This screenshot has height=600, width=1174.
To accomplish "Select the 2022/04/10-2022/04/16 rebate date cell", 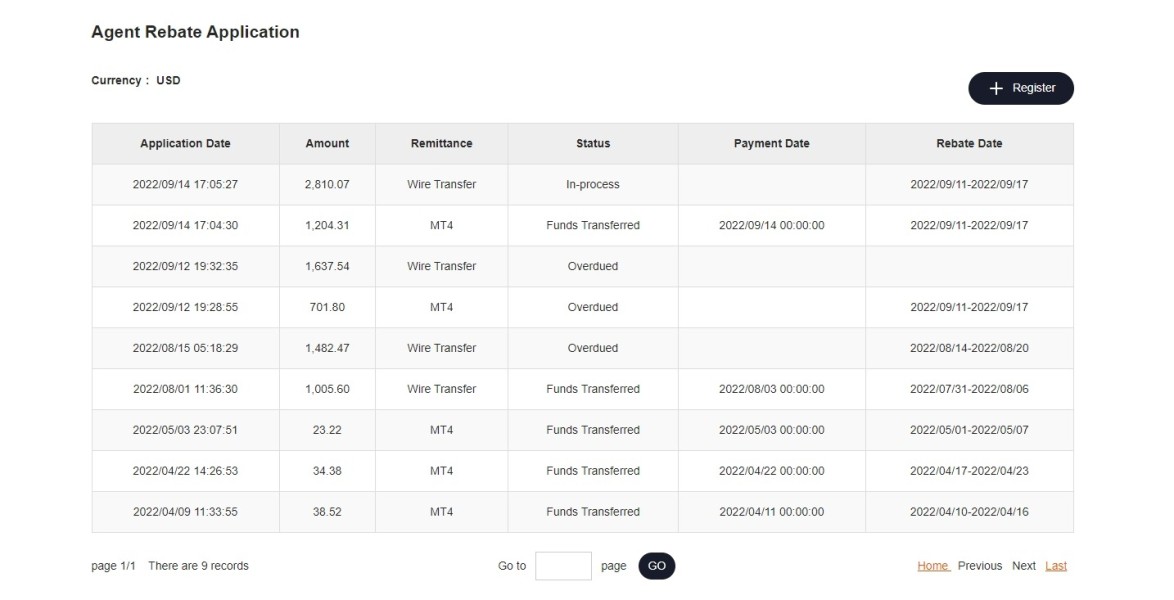I will click(969, 512).
